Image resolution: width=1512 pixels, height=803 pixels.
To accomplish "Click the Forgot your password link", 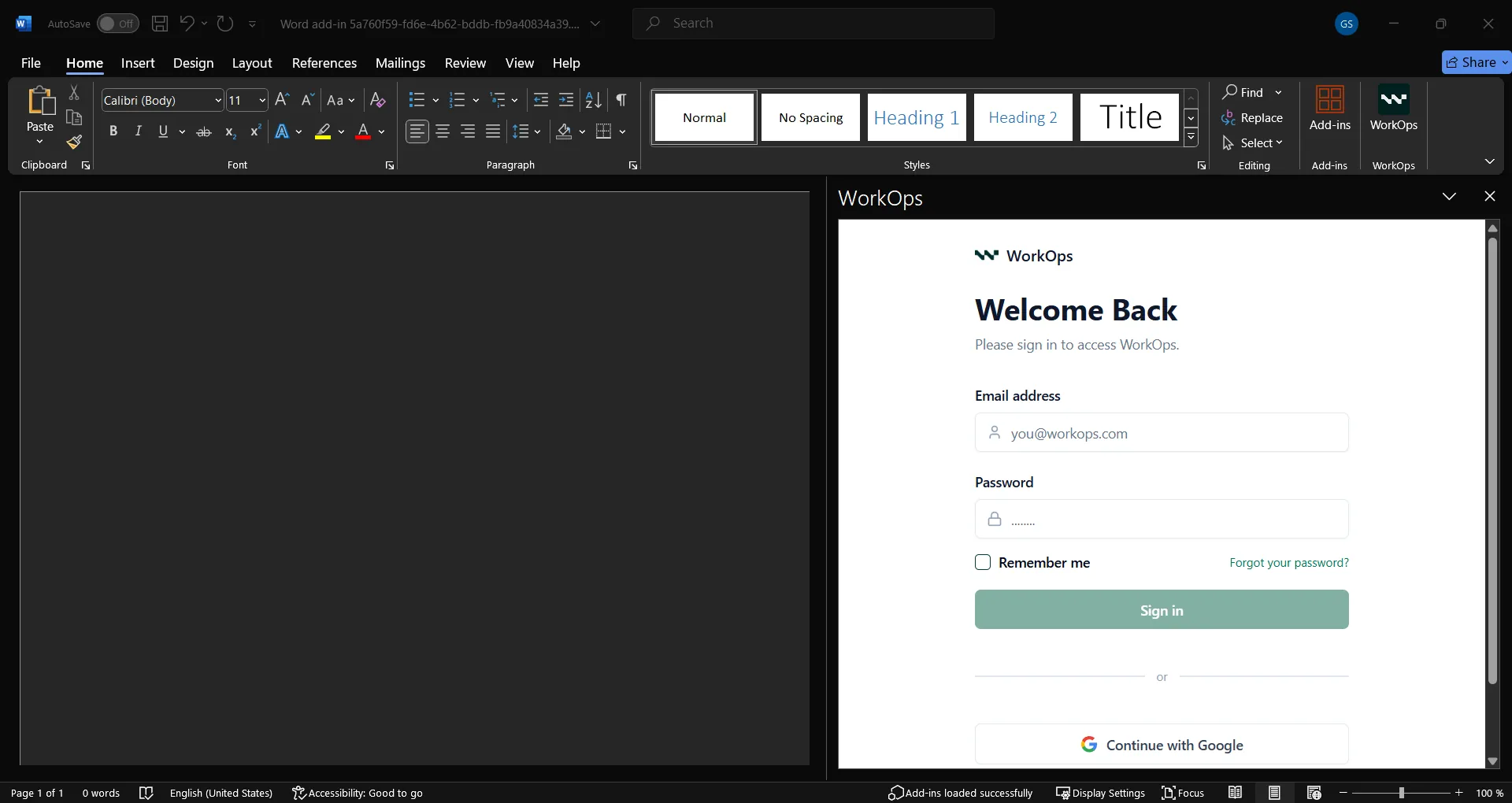I will pyautogui.click(x=1288, y=563).
